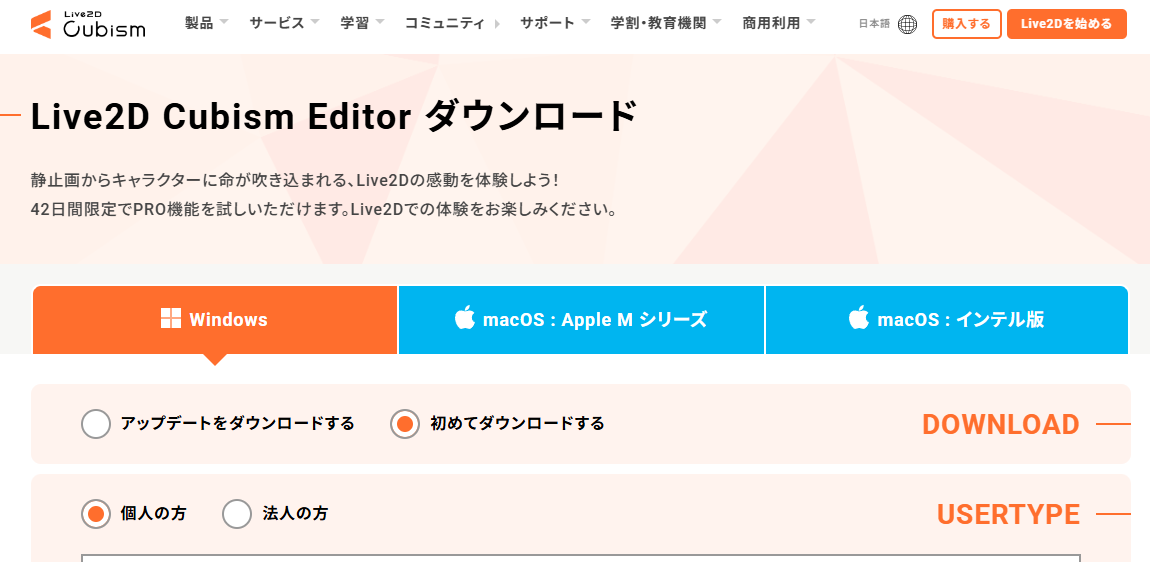1150x562 pixels.
Task: Expand the 商用利用 menu
Action: [778, 23]
